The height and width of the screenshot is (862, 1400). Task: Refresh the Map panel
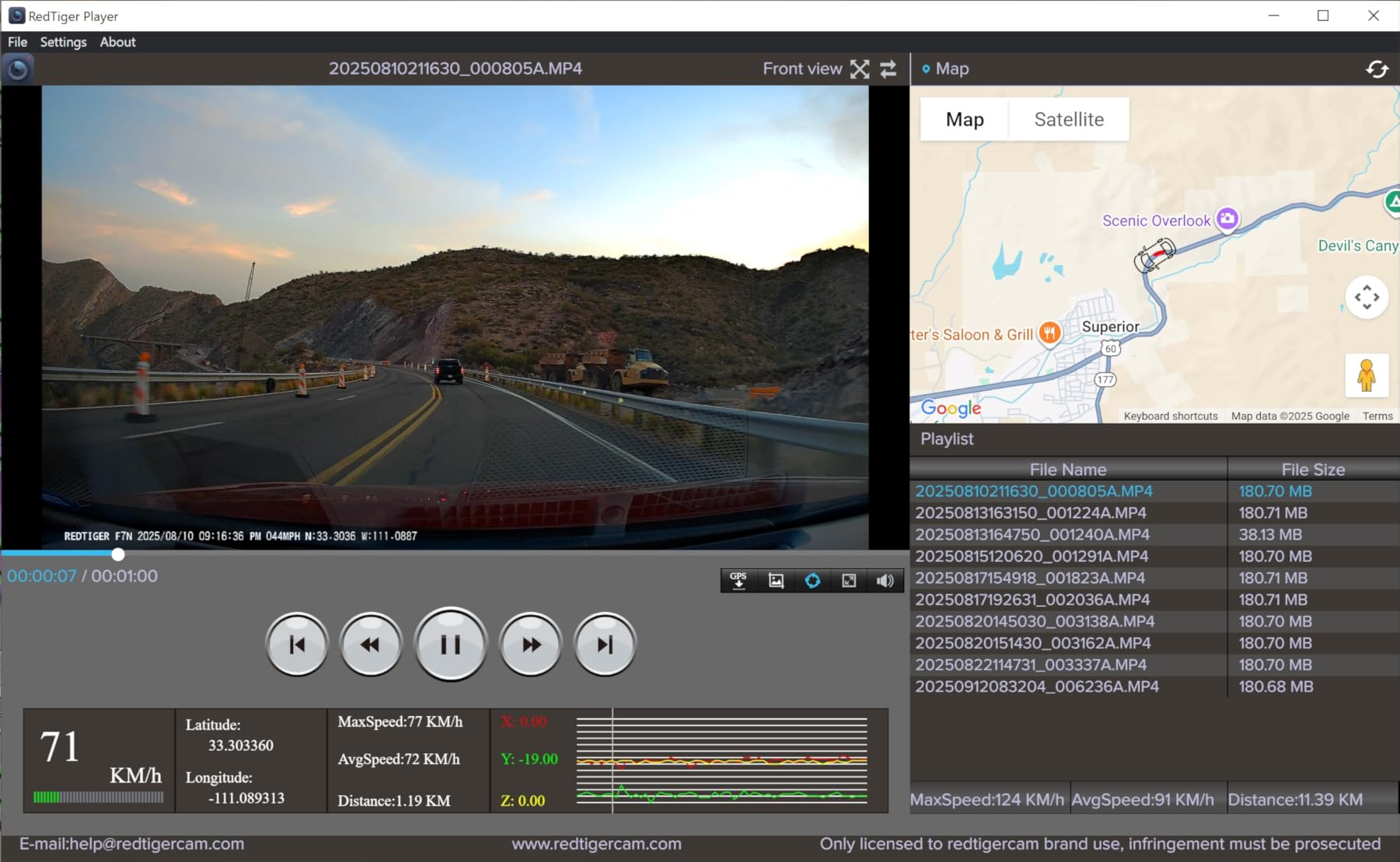[x=1377, y=69]
